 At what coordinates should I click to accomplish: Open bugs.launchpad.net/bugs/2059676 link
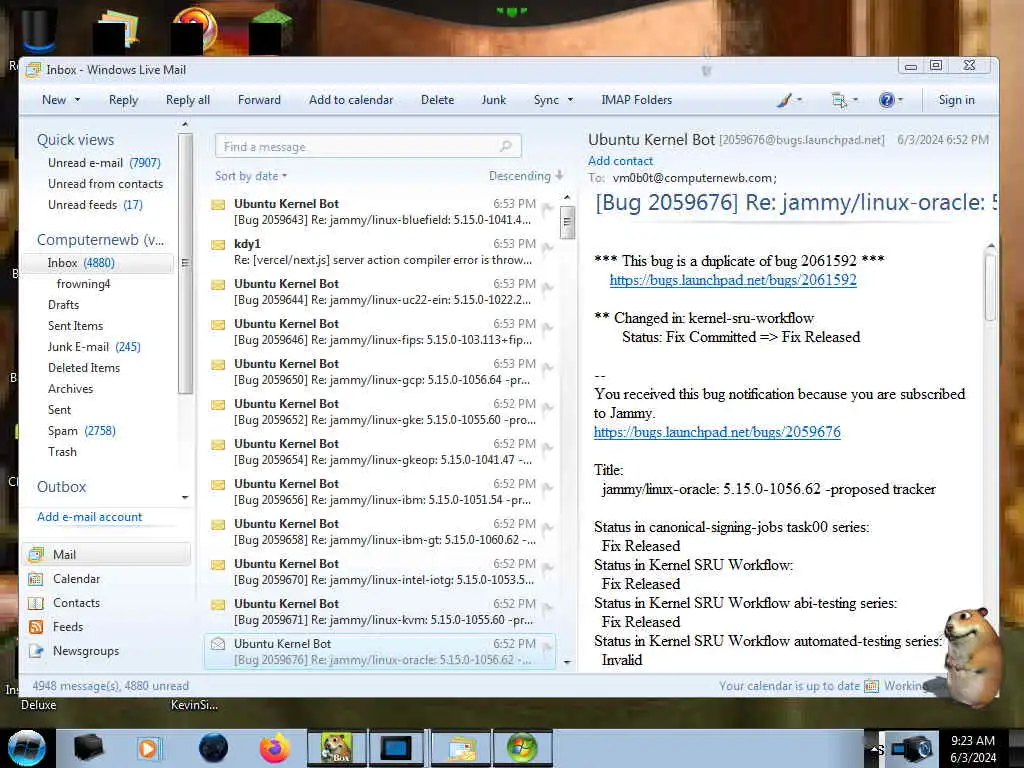pyautogui.click(x=717, y=432)
